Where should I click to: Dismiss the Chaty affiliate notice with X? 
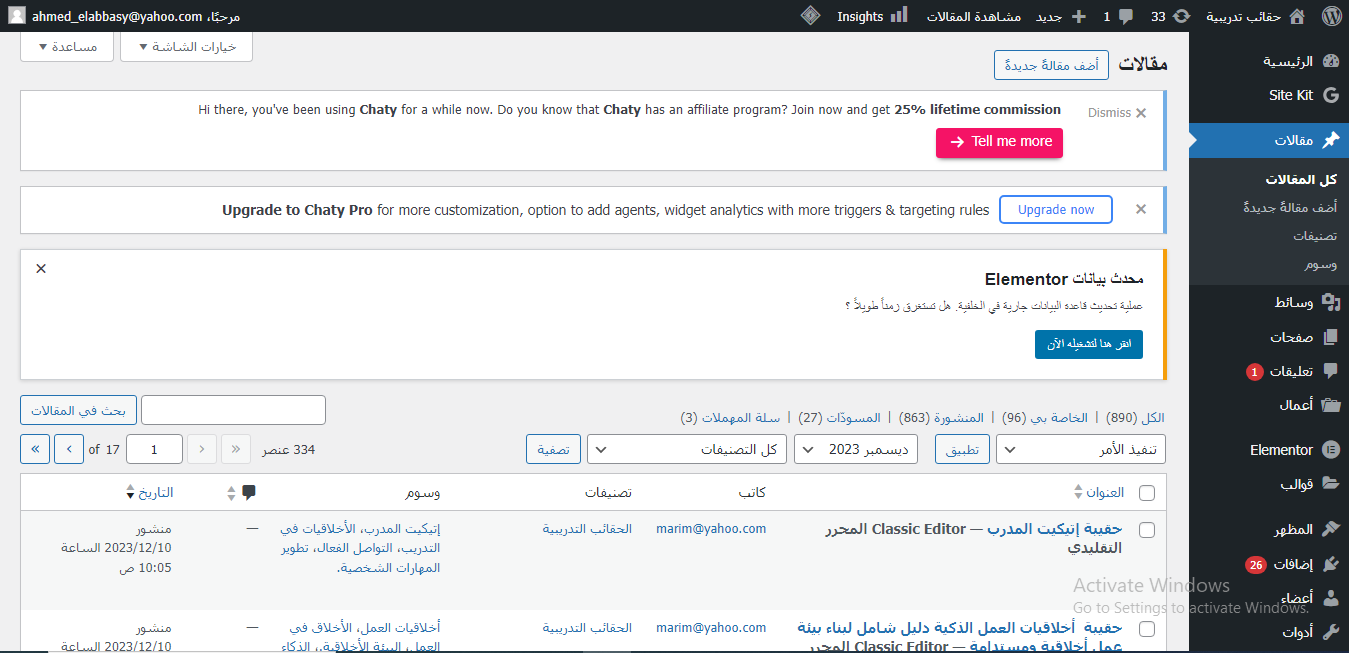coord(1141,113)
